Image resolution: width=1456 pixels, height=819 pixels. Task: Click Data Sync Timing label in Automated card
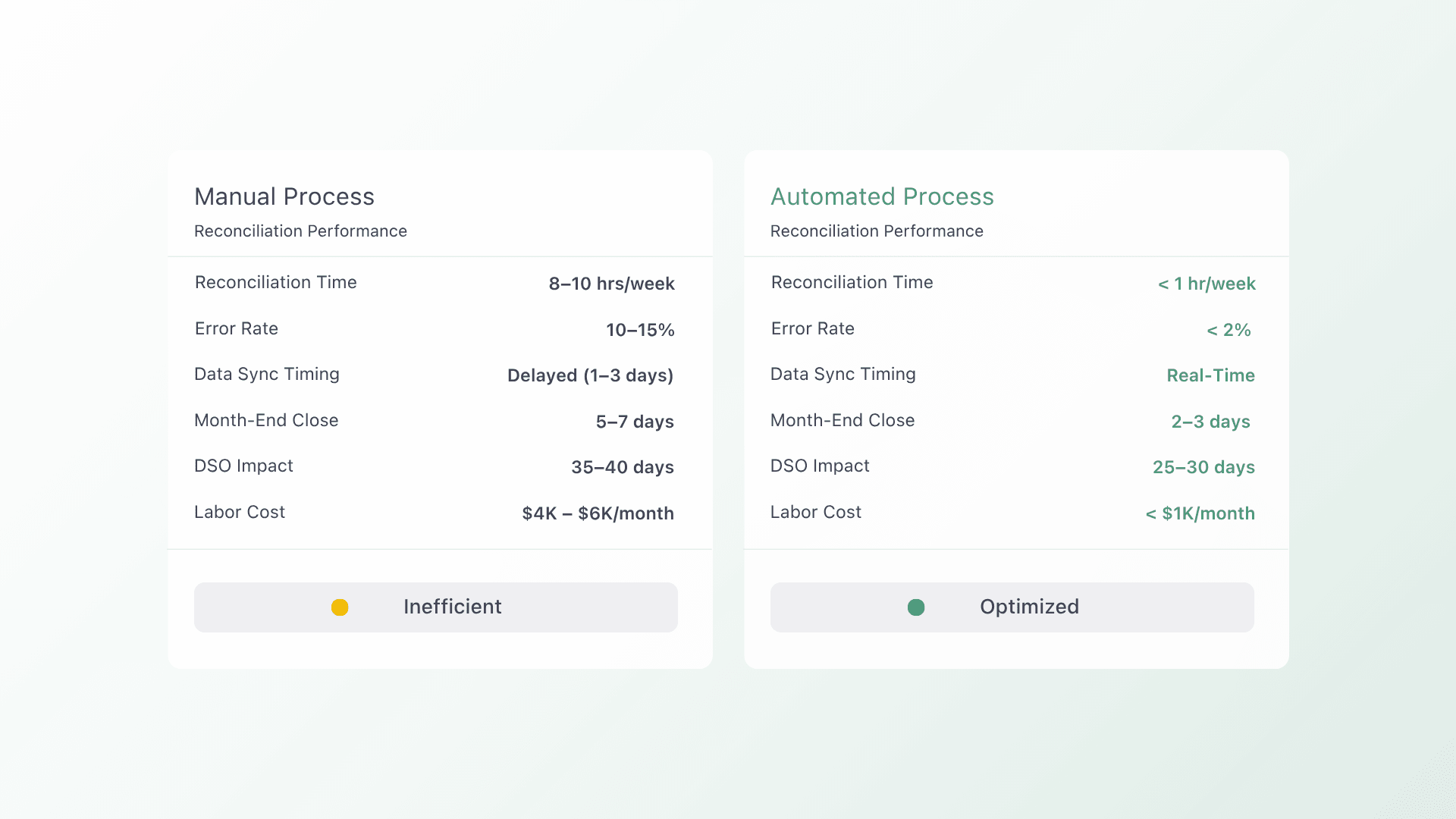(x=843, y=374)
